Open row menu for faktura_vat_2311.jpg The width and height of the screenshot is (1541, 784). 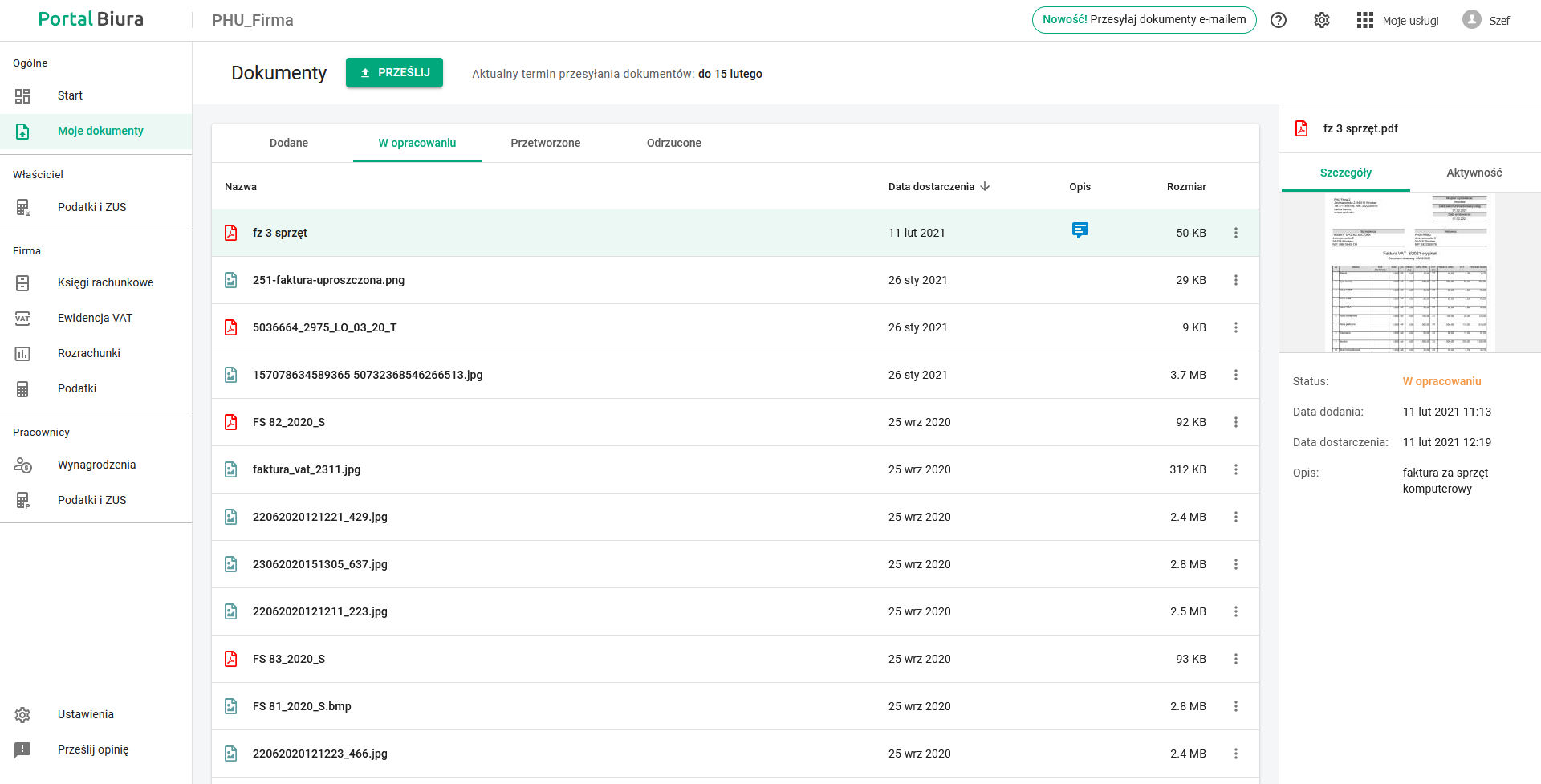click(x=1236, y=469)
